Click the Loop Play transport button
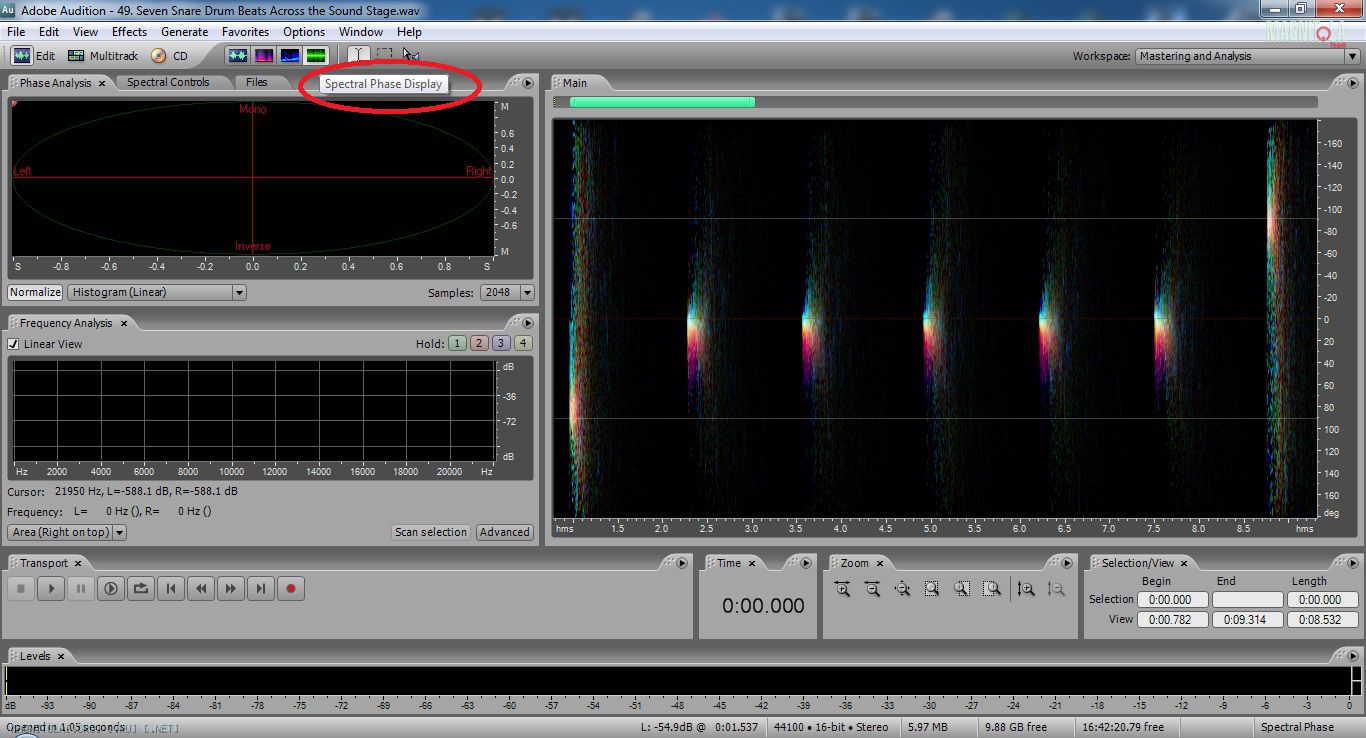This screenshot has height=738, width=1366. (141, 589)
